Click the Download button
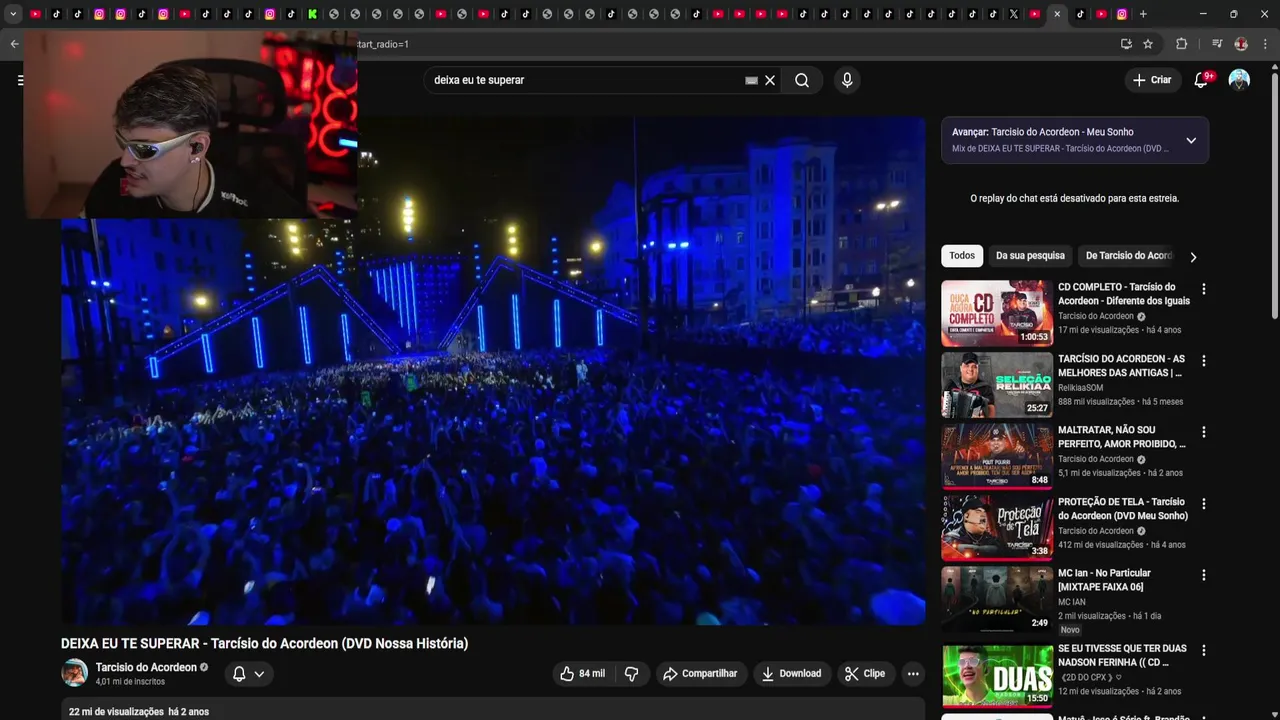1280x720 pixels. point(791,674)
